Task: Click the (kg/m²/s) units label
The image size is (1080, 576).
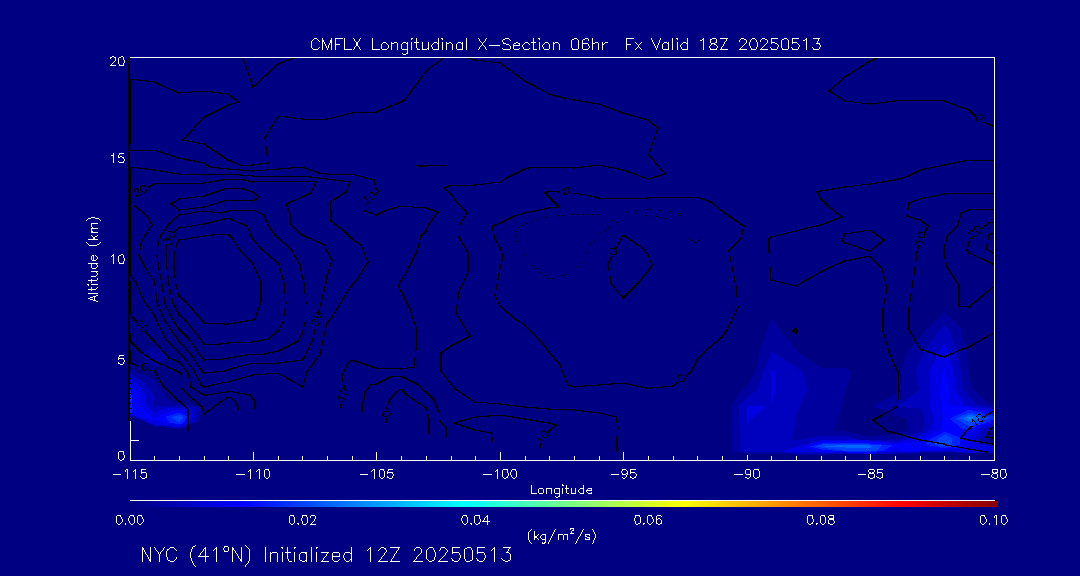Action: (561, 536)
